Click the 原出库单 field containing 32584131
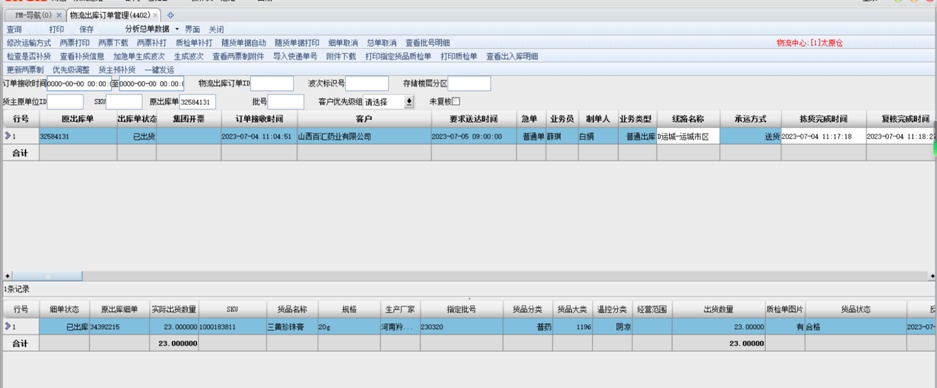937x388 pixels. click(197, 102)
